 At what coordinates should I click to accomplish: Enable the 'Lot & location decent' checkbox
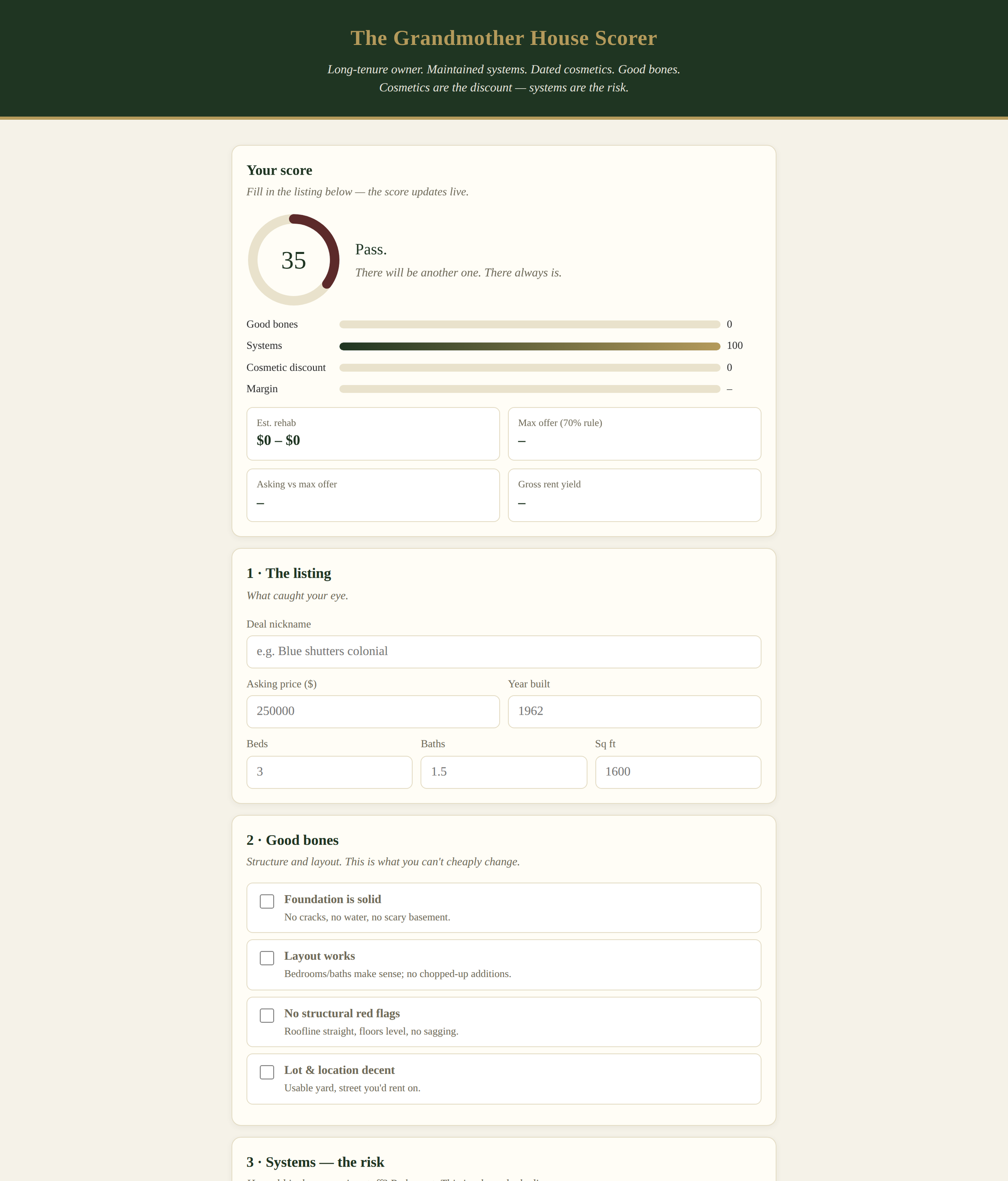coord(267,1072)
